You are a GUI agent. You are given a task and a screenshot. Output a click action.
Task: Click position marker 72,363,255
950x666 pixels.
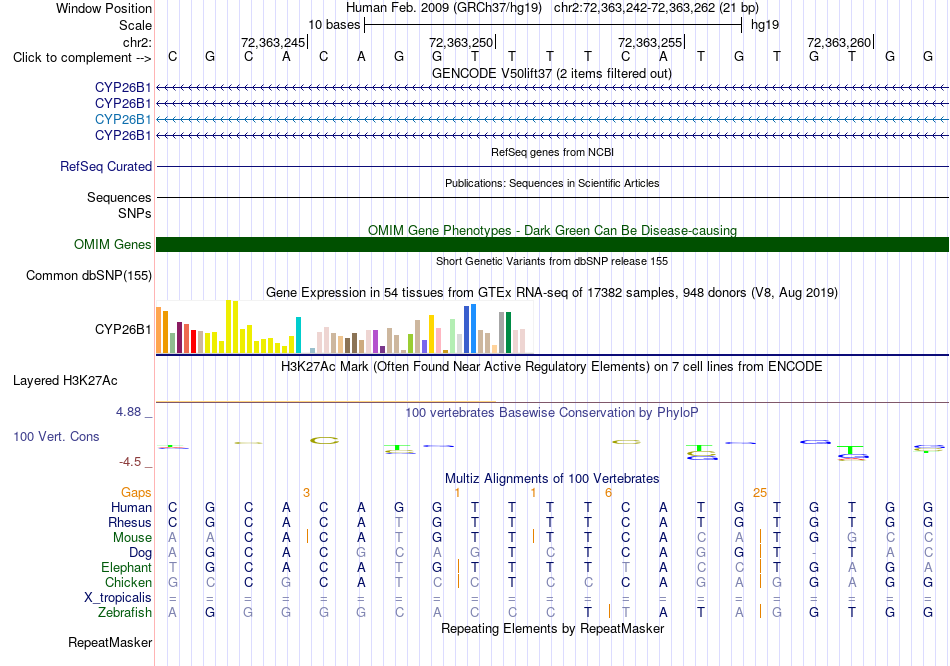pyautogui.click(x=650, y=42)
